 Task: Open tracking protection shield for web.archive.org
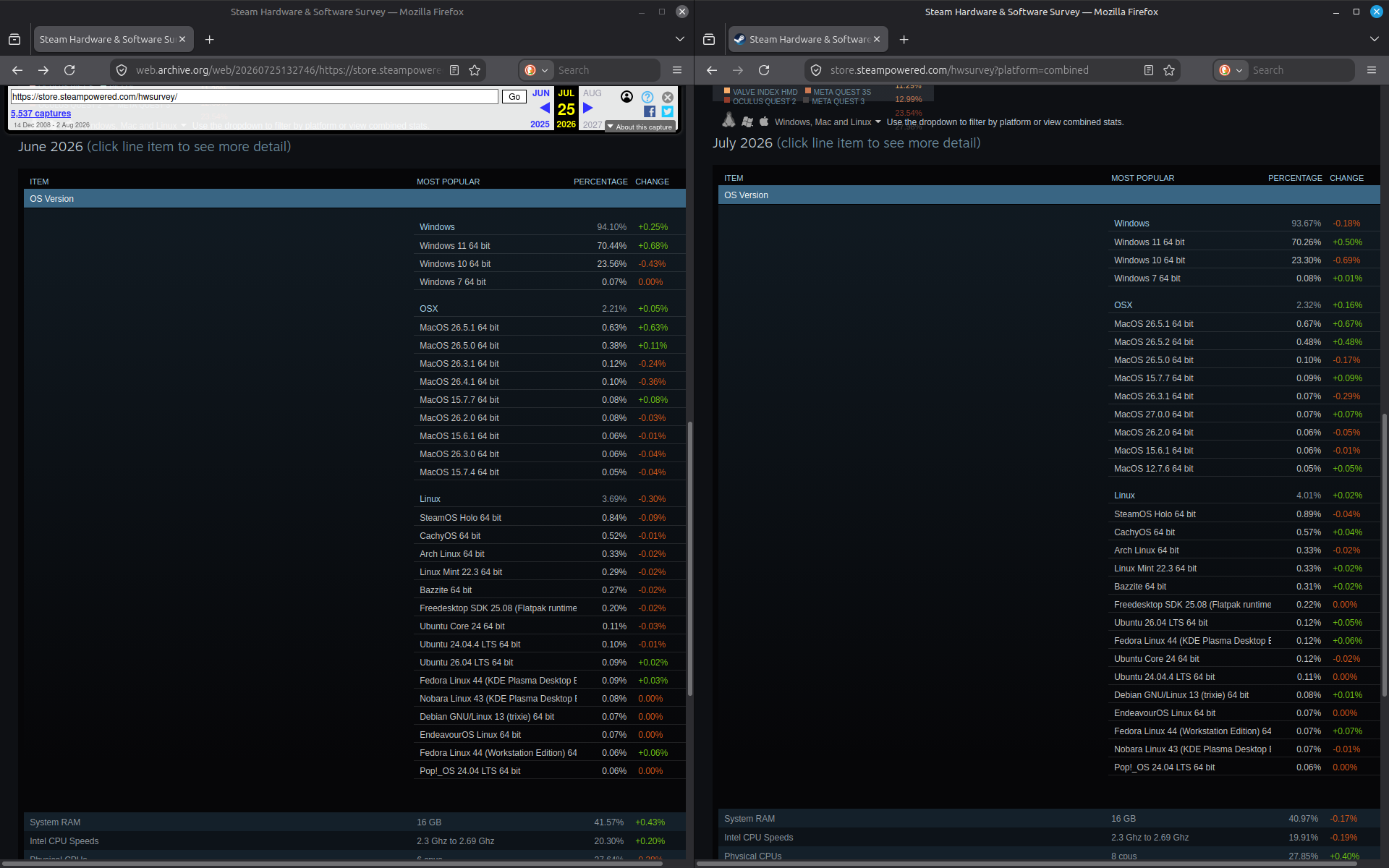pos(122,70)
